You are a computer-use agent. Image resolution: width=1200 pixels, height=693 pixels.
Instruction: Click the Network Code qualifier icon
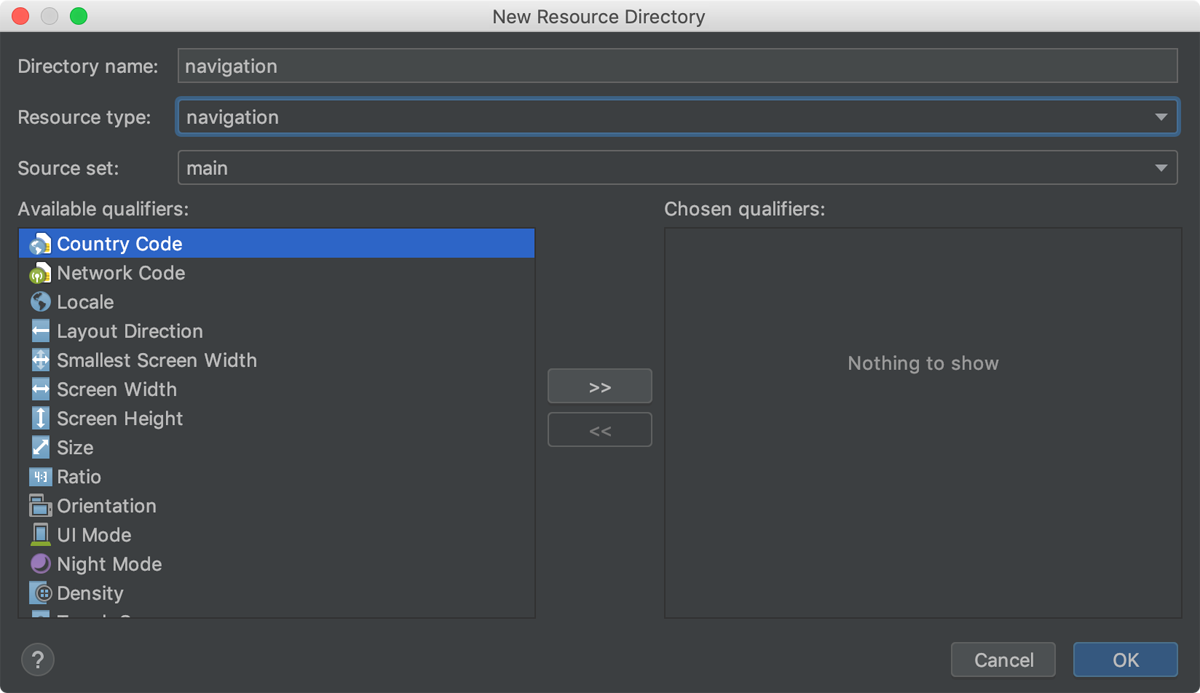click(40, 273)
